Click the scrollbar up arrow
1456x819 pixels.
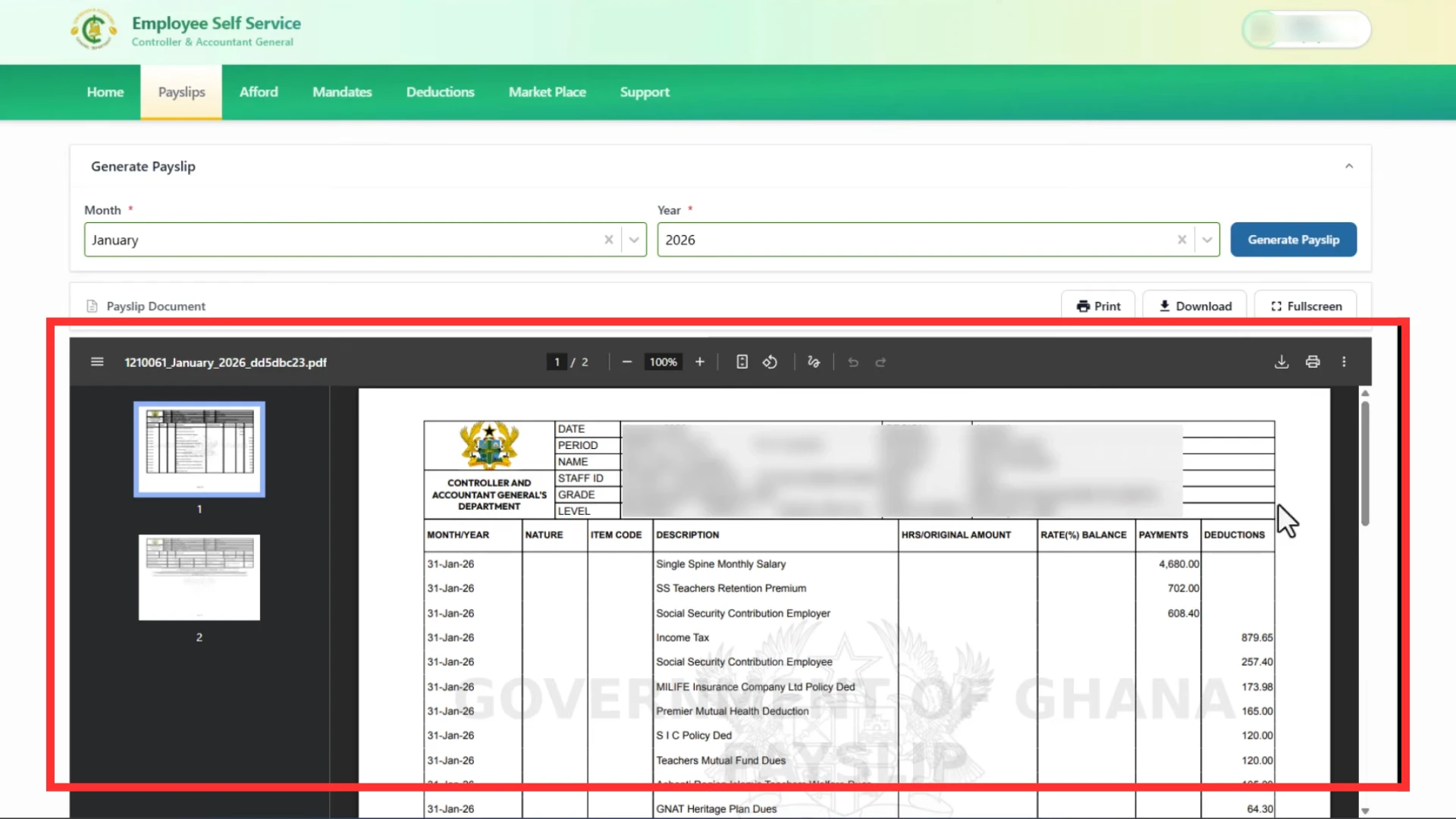1365,393
